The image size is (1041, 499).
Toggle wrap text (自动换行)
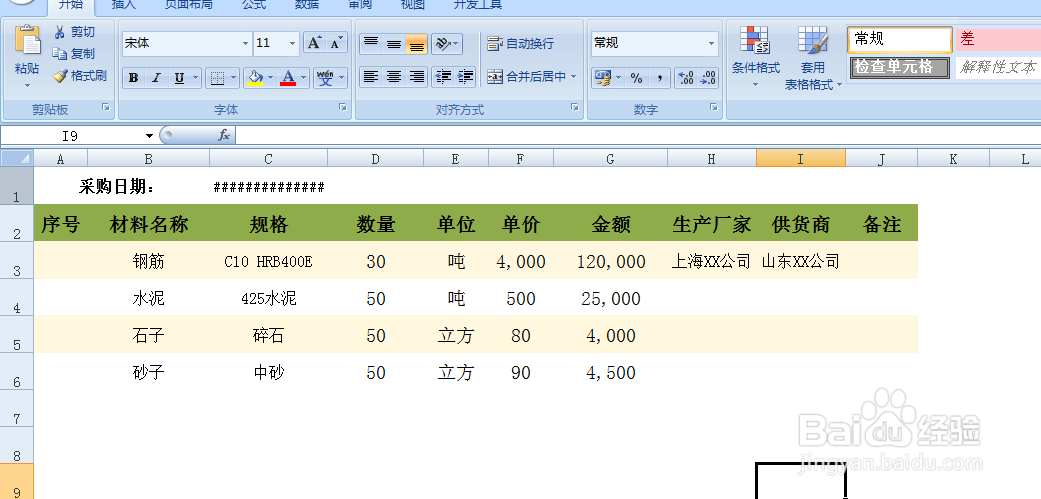coord(521,44)
